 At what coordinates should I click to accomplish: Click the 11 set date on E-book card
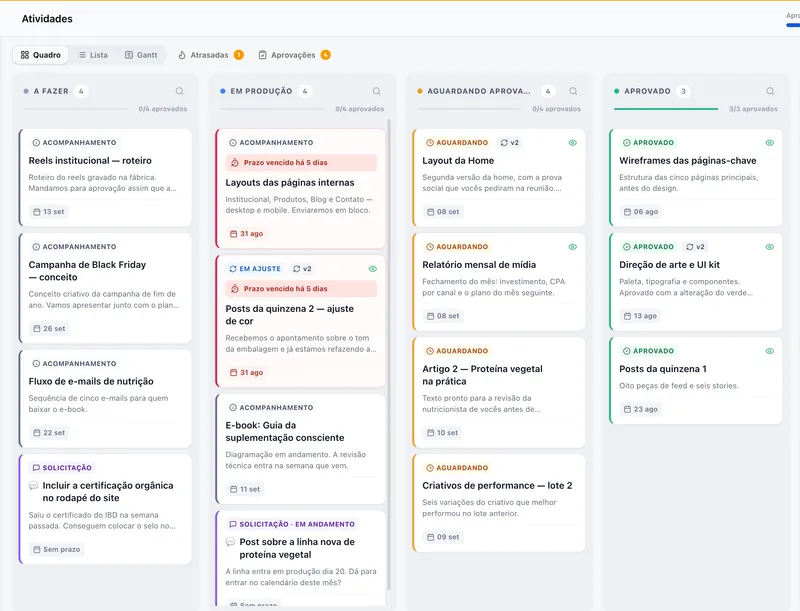(x=245, y=489)
